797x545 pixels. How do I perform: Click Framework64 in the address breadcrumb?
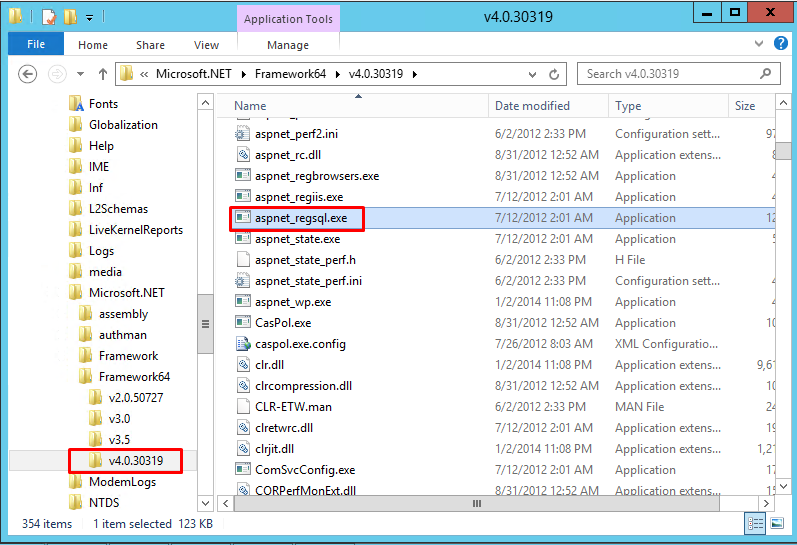click(x=290, y=74)
